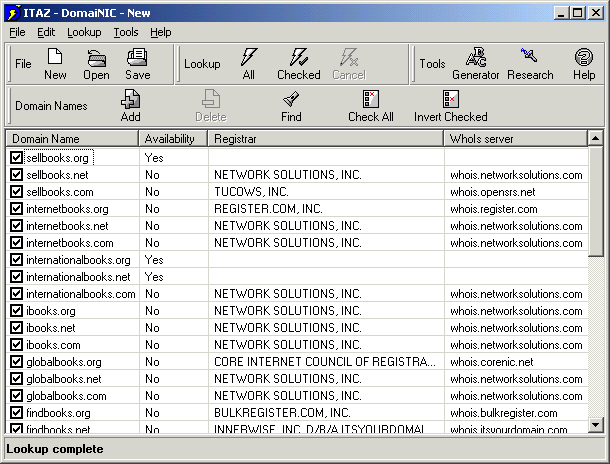This screenshot has height=464, width=610.
Task: Toggle the internationalbooks.com checkbox
Action: click(x=16, y=294)
